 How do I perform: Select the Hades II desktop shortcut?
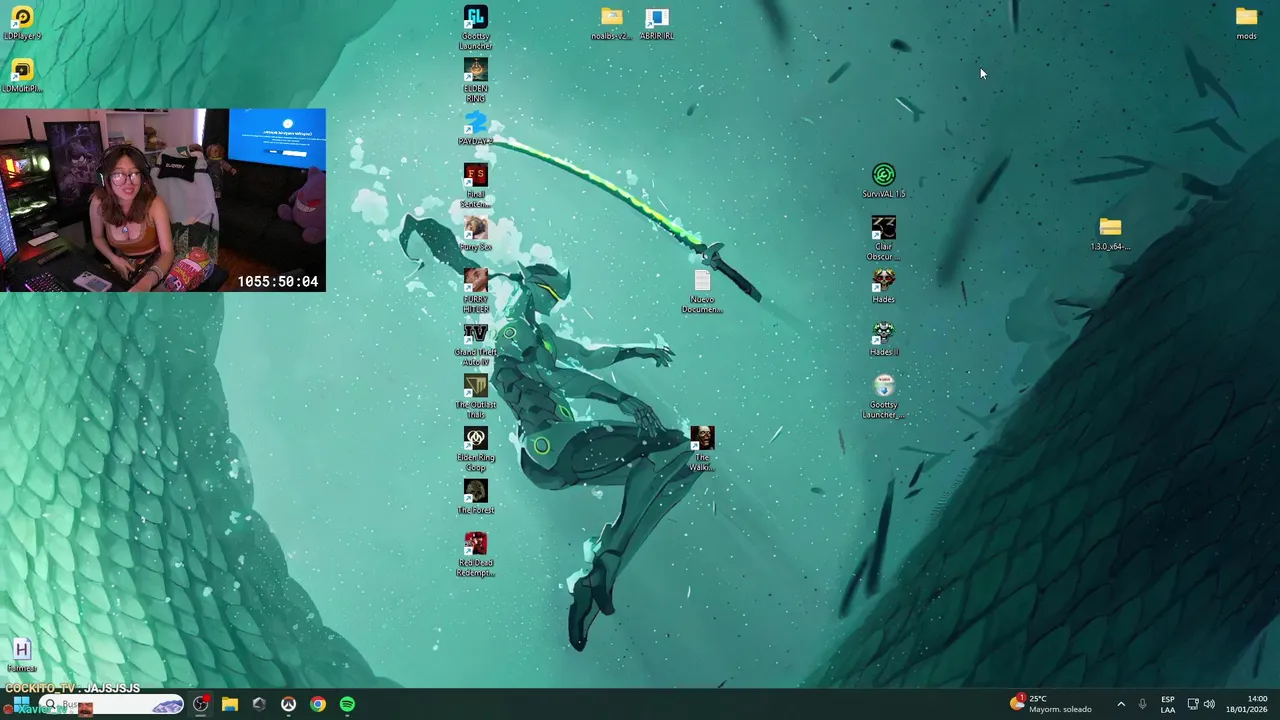pyautogui.click(x=883, y=340)
